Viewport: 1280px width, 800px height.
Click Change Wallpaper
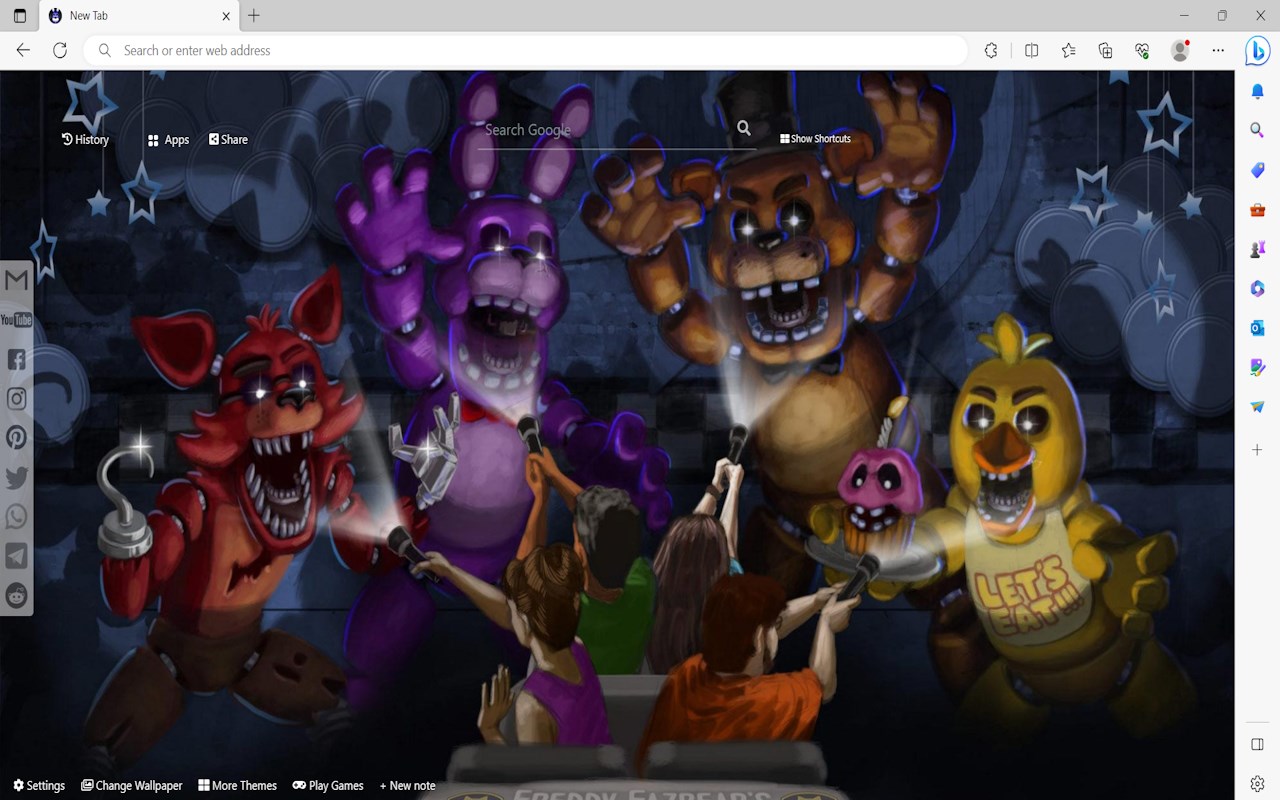132,786
